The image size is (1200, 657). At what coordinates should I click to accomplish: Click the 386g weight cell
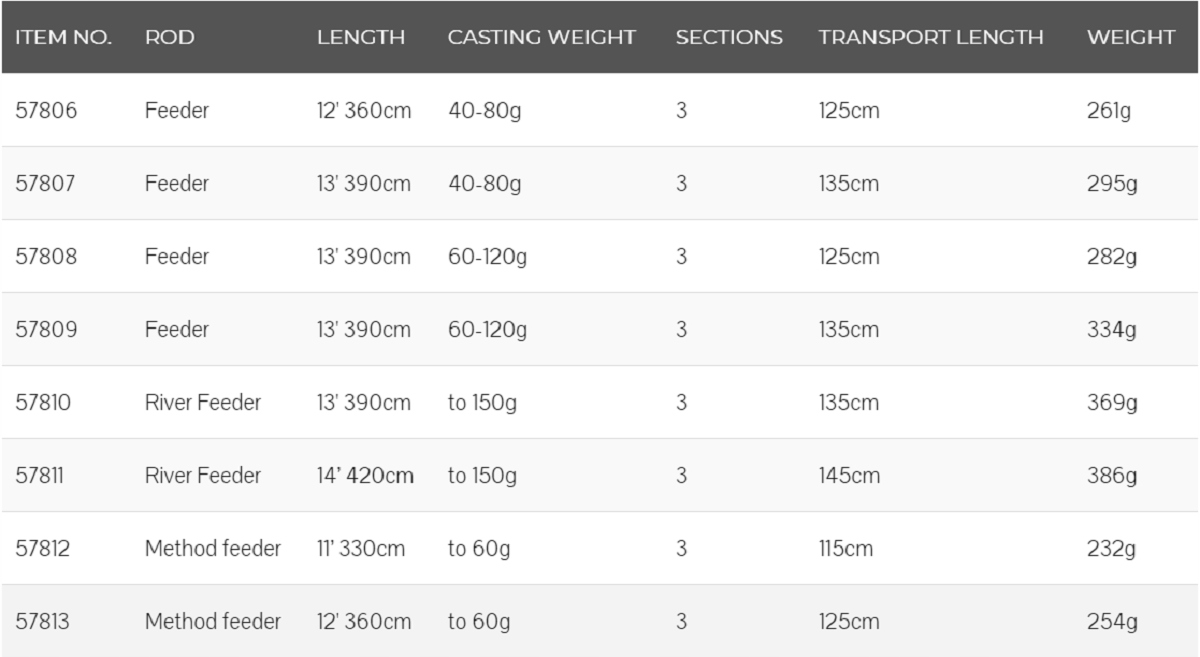tap(1112, 475)
